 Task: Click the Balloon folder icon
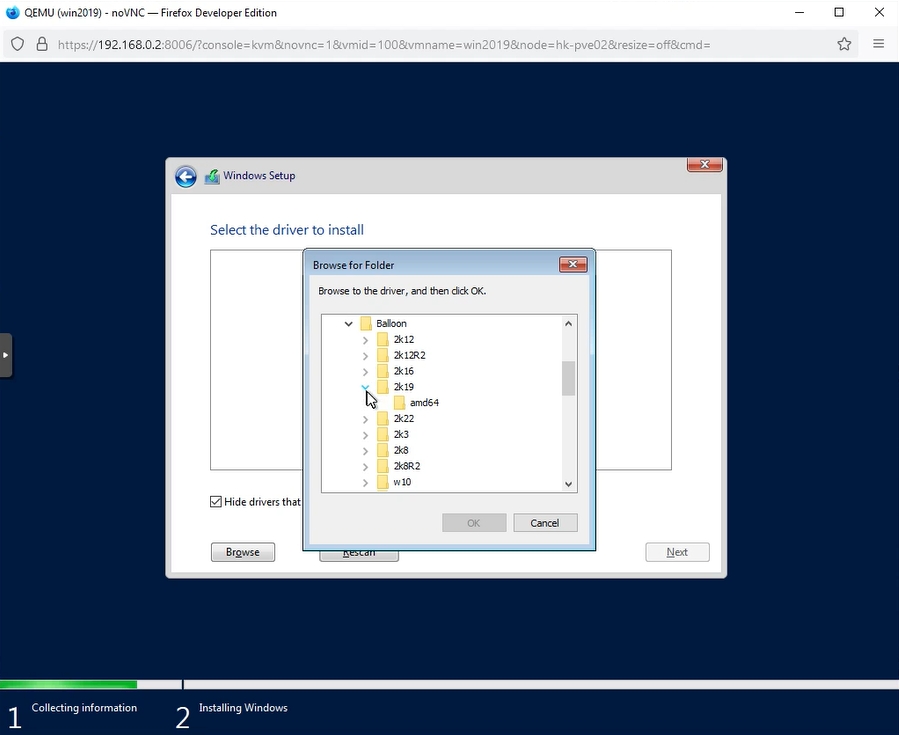(x=366, y=324)
